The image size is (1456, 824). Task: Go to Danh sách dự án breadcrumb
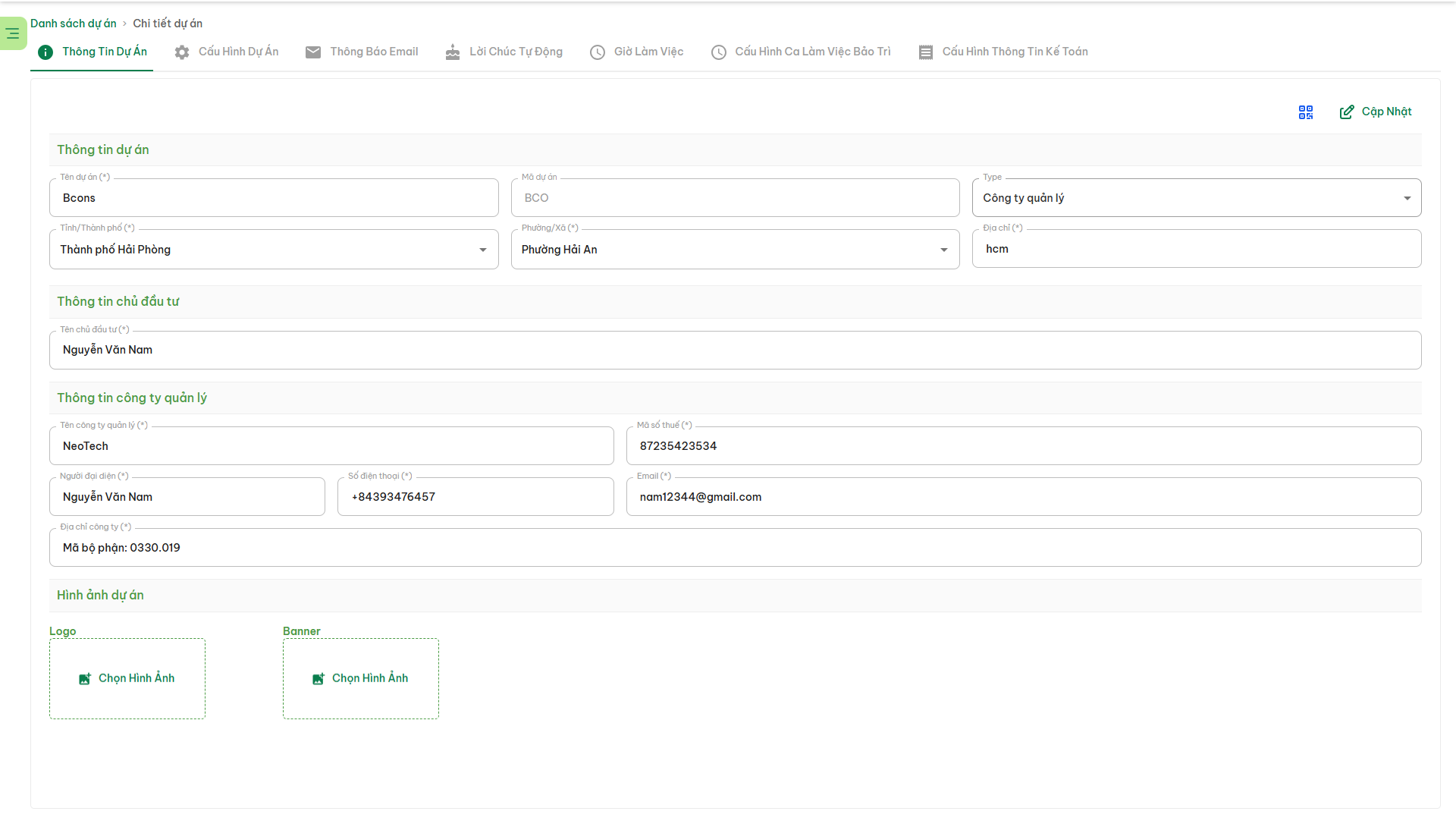74,24
